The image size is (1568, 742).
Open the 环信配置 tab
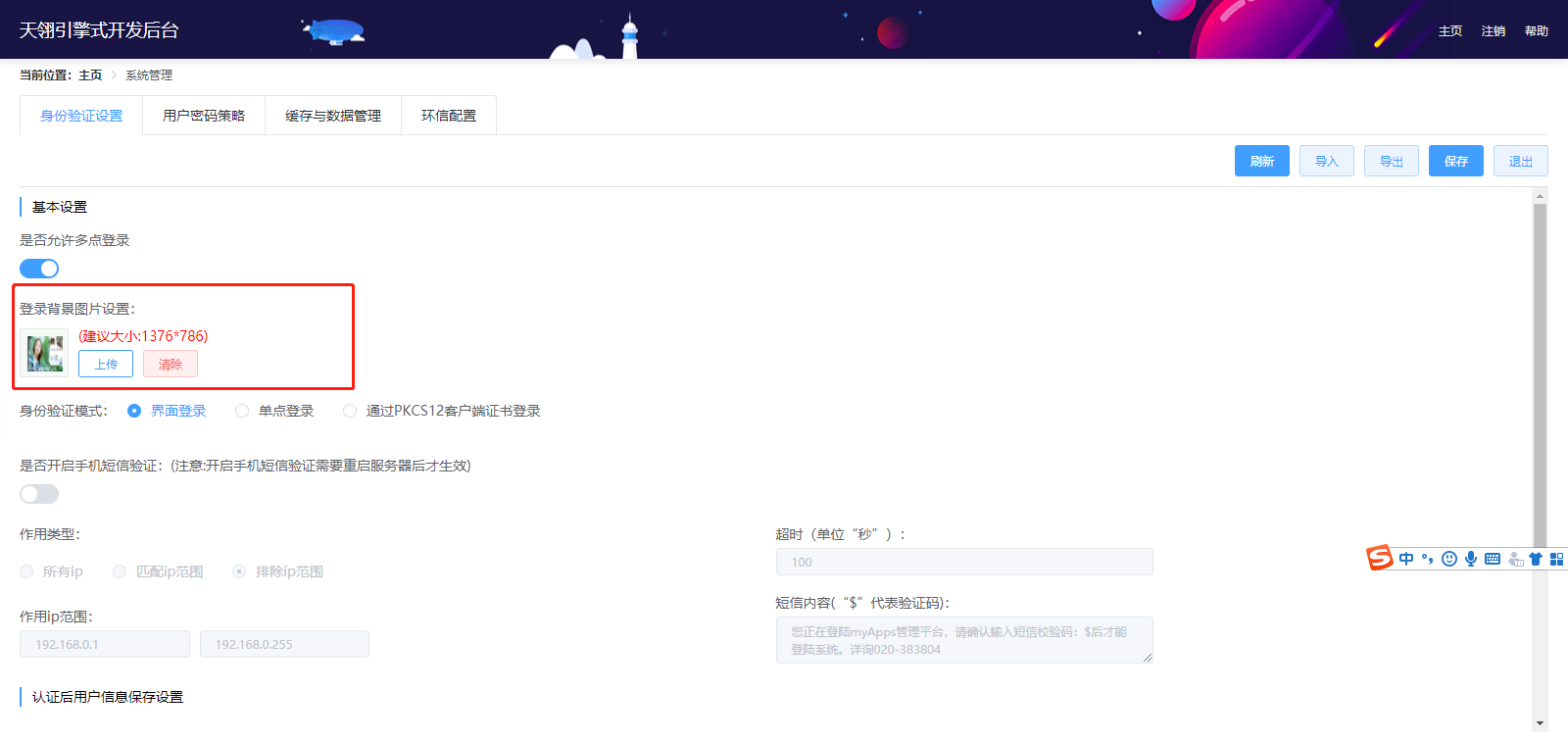coord(449,116)
